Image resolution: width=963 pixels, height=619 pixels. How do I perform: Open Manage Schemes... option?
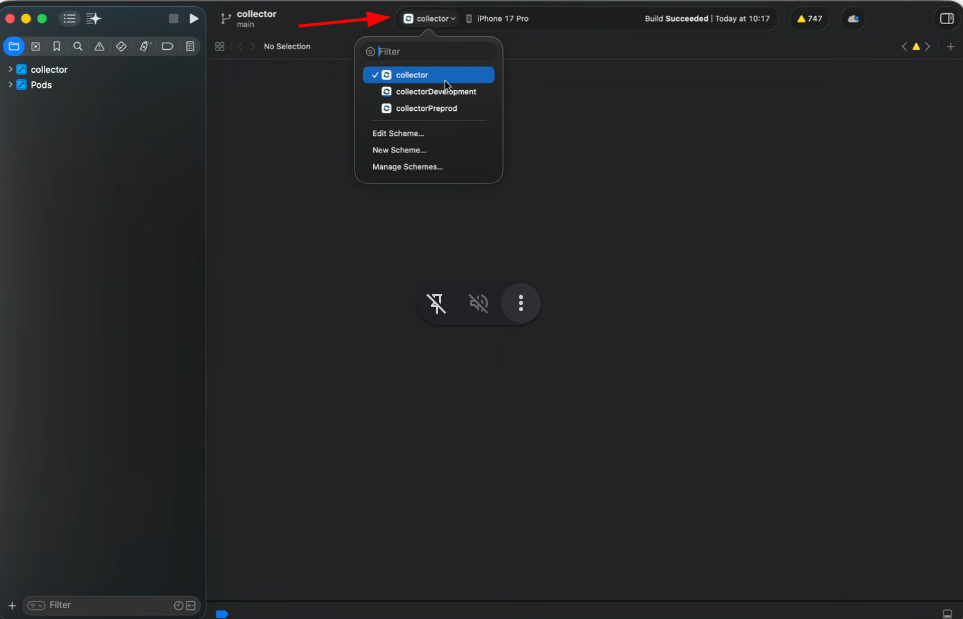[407, 167]
